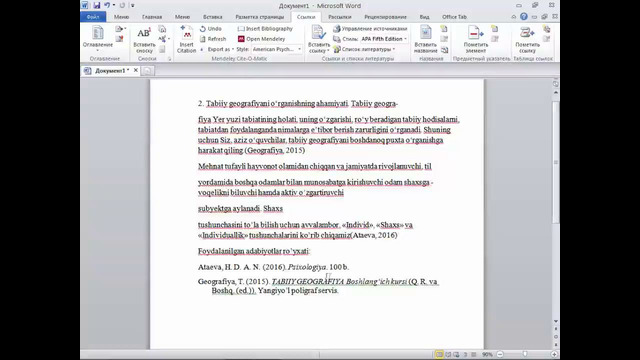Click Вставить сноску footnote button
The height and width of the screenshot is (360, 640).
(144, 40)
